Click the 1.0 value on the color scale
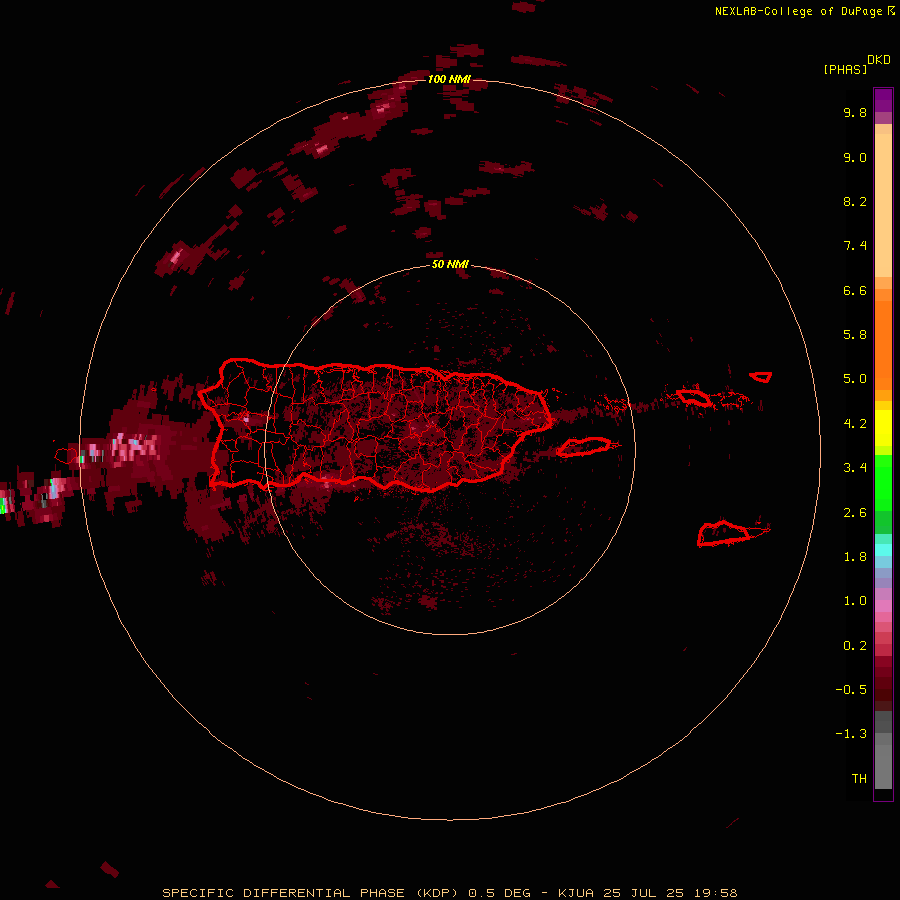This screenshot has height=900, width=900. coord(855,601)
